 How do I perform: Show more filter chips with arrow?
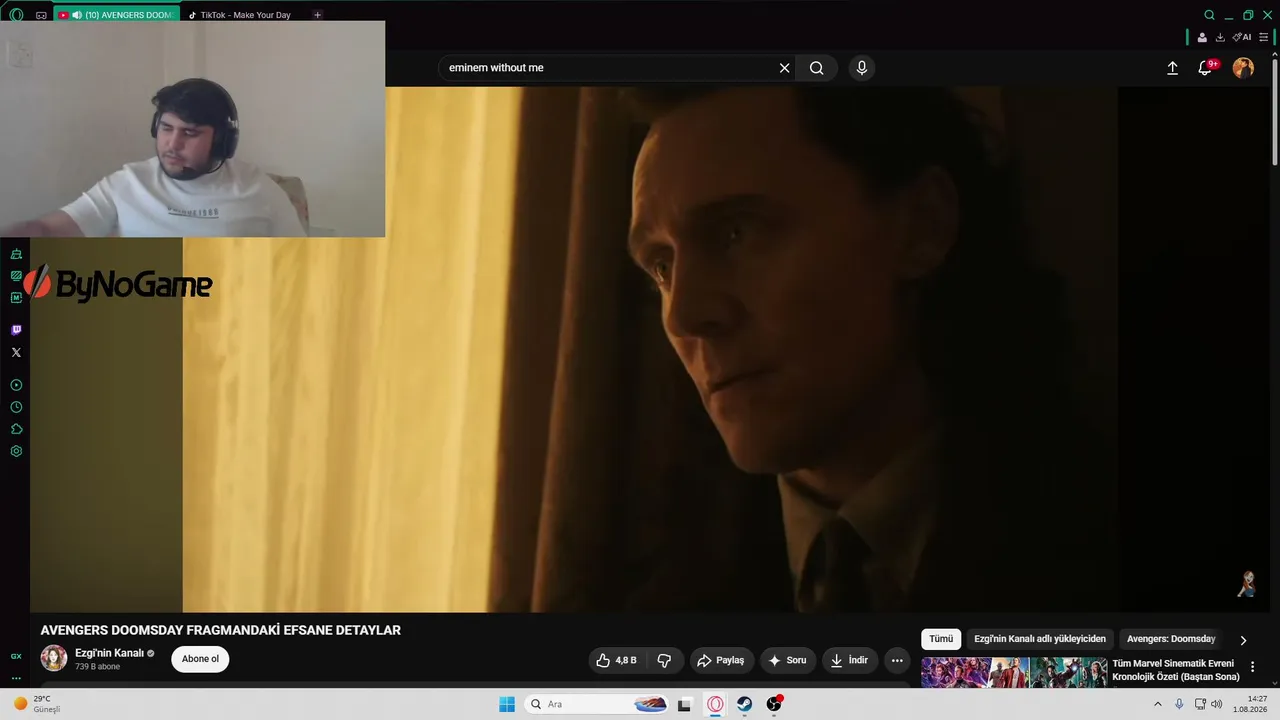pos(1243,640)
